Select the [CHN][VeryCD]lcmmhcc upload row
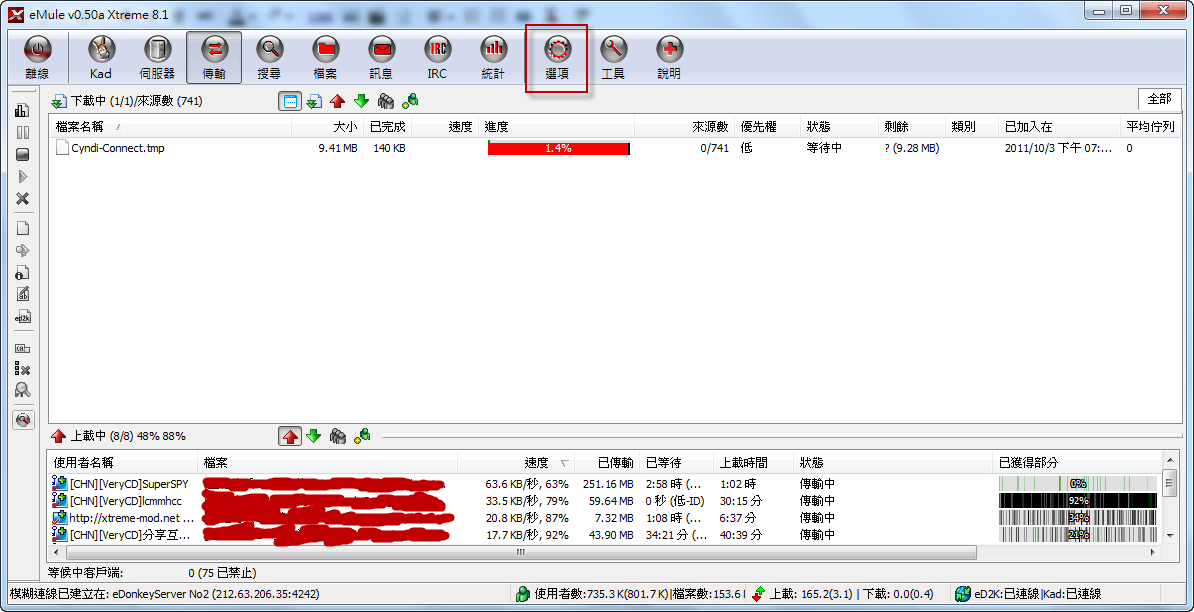Image resolution: width=1194 pixels, height=612 pixels. (606, 501)
